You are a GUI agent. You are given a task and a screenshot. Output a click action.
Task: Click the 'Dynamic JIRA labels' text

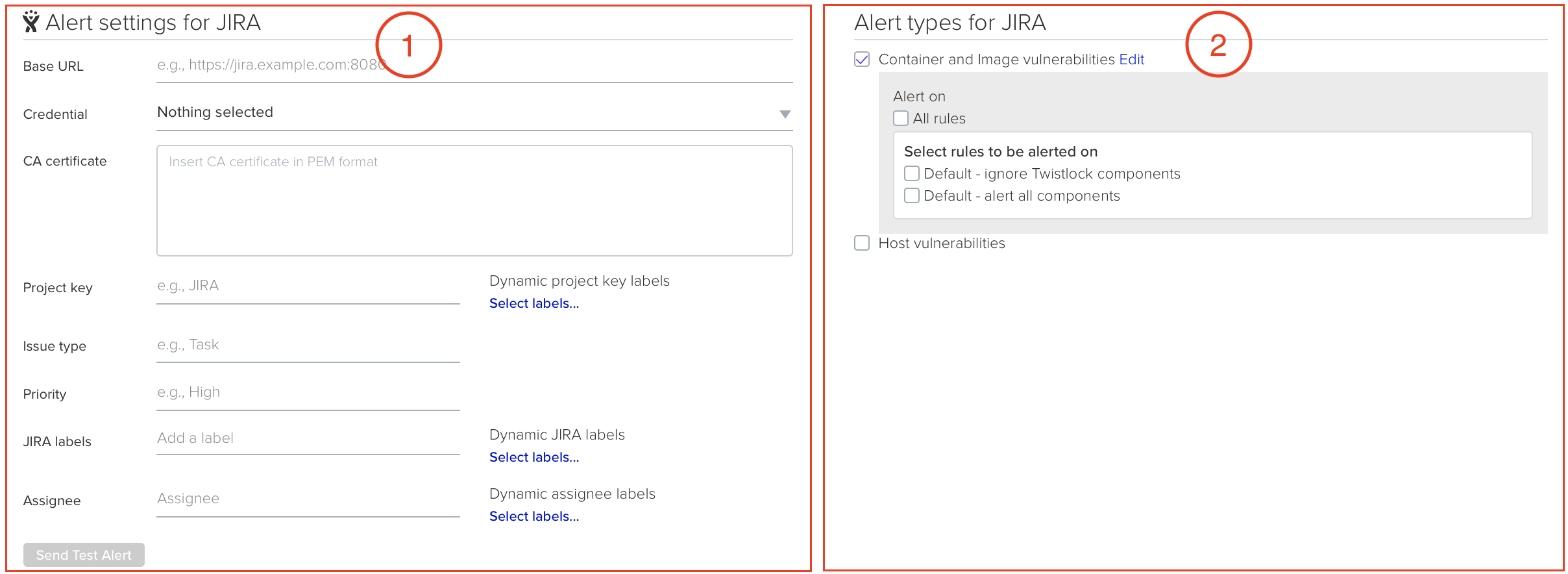(557, 434)
